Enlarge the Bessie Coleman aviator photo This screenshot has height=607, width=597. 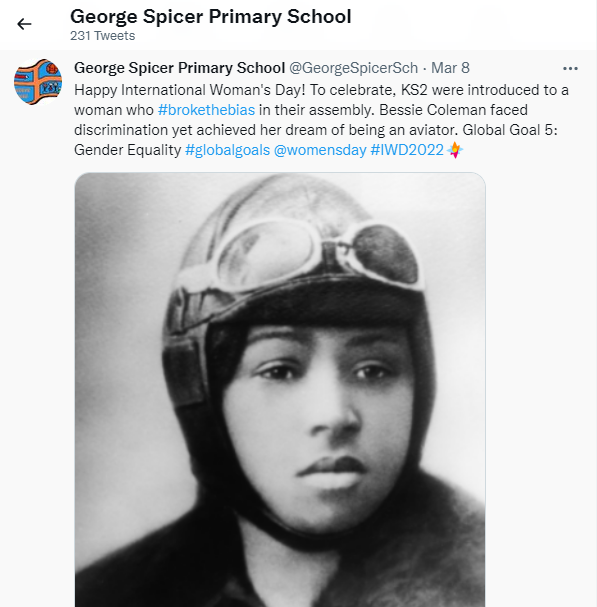pyautogui.click(x=280, y=389)
